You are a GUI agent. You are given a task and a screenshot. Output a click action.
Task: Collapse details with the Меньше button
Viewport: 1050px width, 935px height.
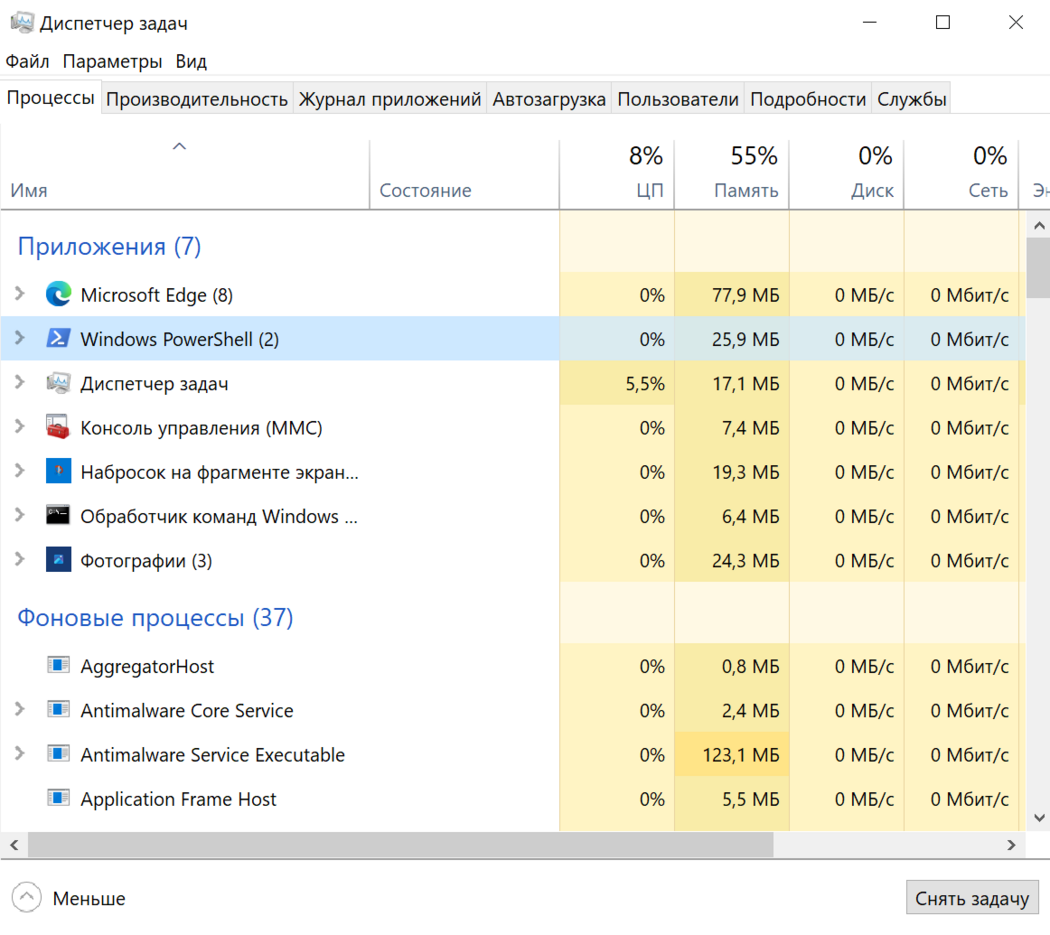tap(69, 898)
